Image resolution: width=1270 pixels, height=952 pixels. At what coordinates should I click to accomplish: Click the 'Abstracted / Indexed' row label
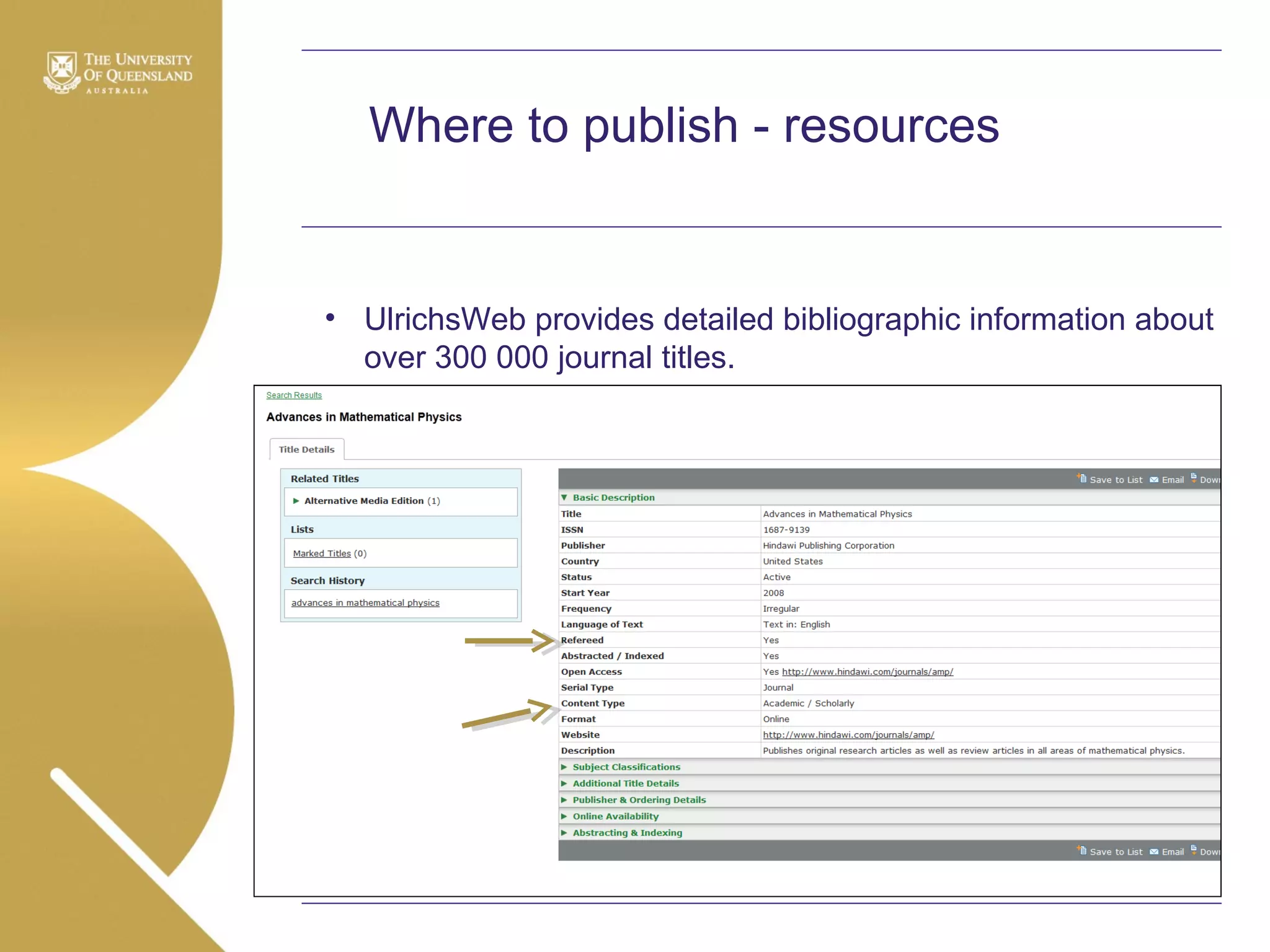click(612, 656)
